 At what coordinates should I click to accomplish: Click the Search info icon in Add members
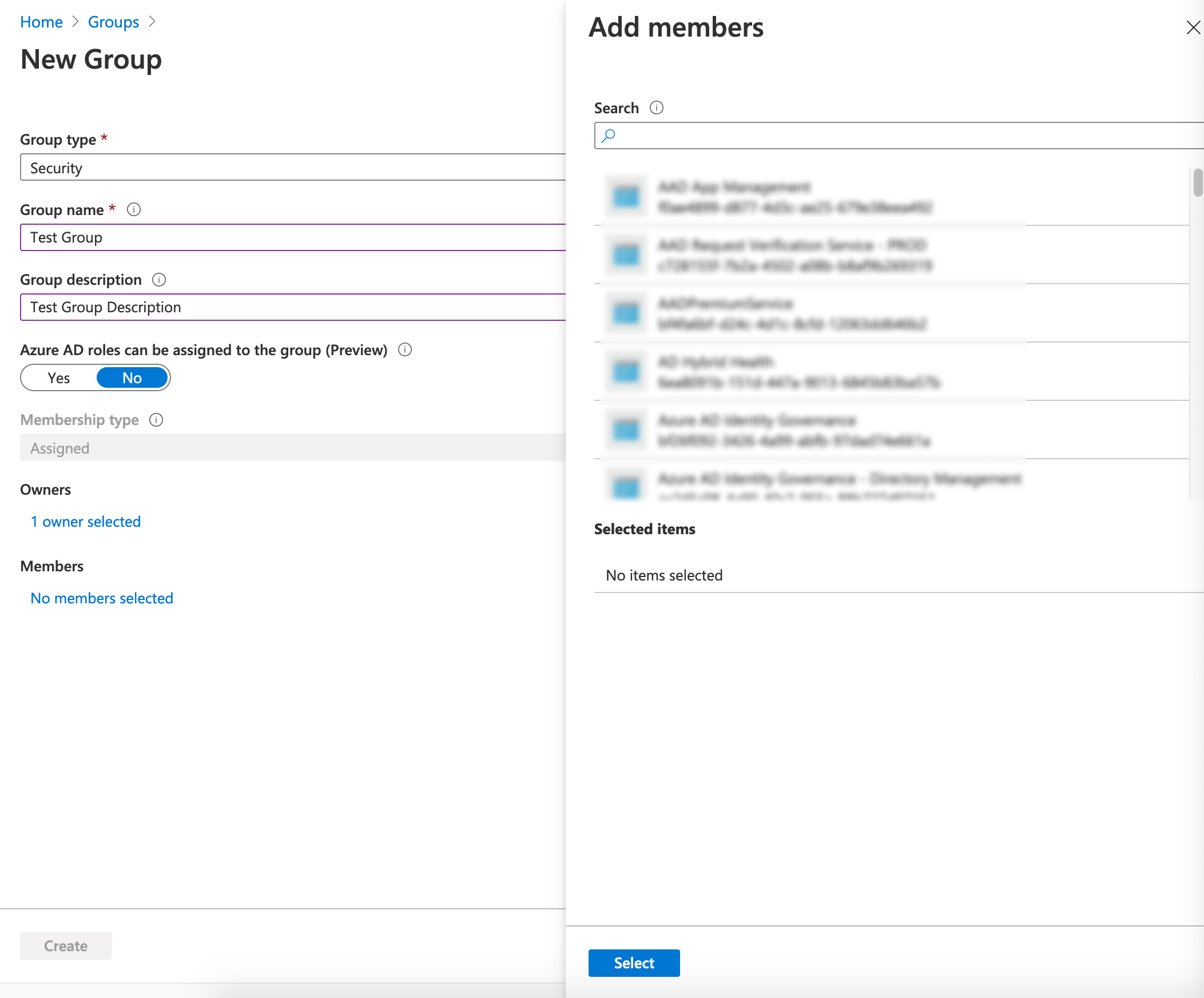(x=656, y=108)
